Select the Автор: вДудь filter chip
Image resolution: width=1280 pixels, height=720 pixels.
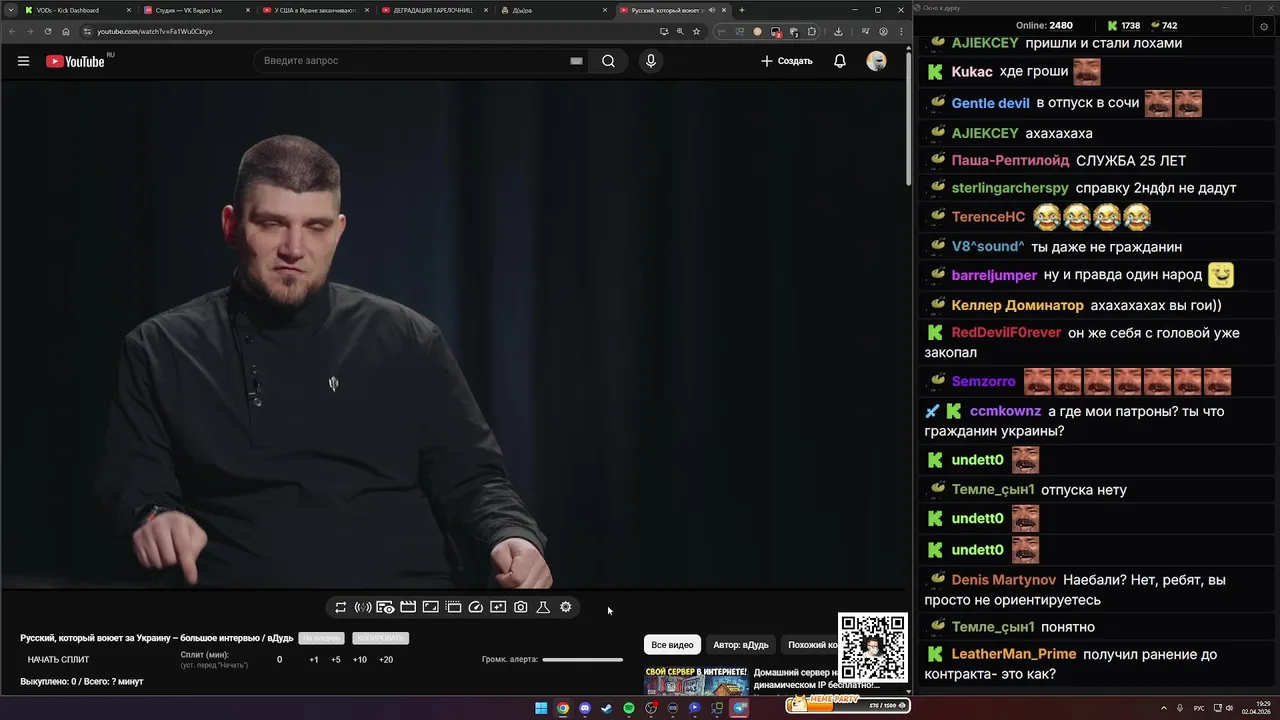741,645
